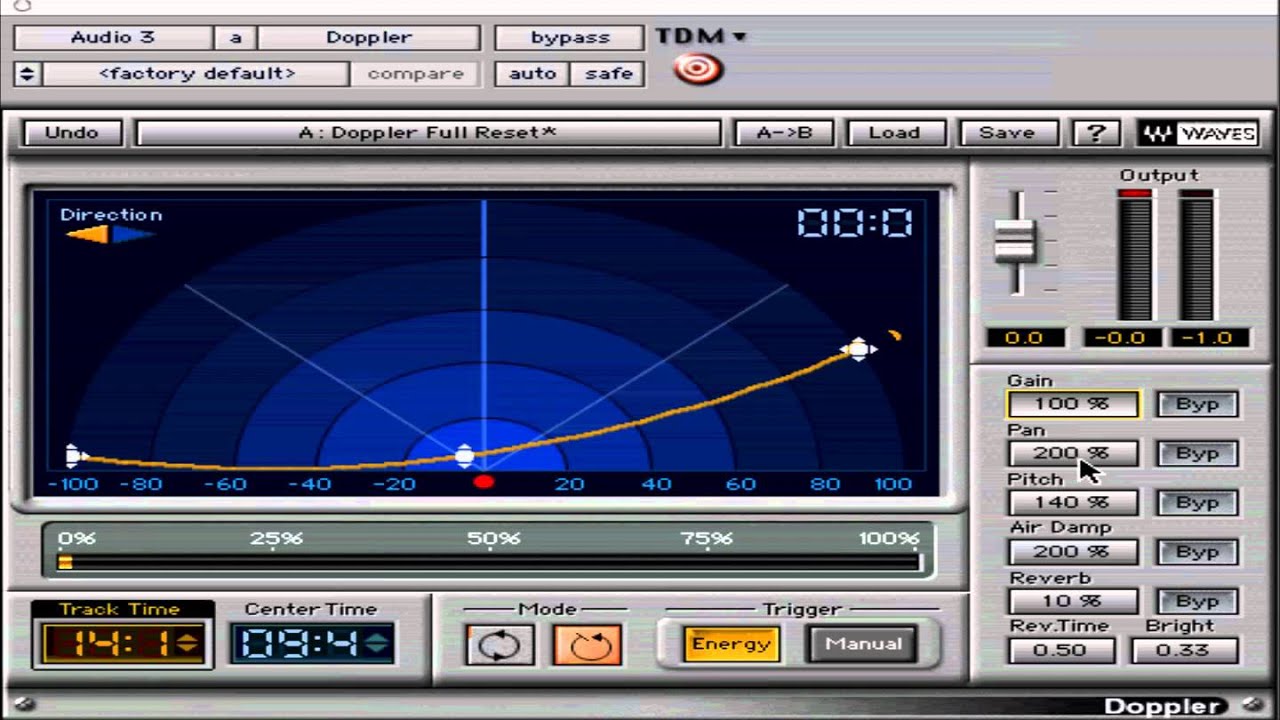Click the left meter -0.0 peak readout
The width and height of the screenshot is (1280, 720).
[x=1120, y=338]
